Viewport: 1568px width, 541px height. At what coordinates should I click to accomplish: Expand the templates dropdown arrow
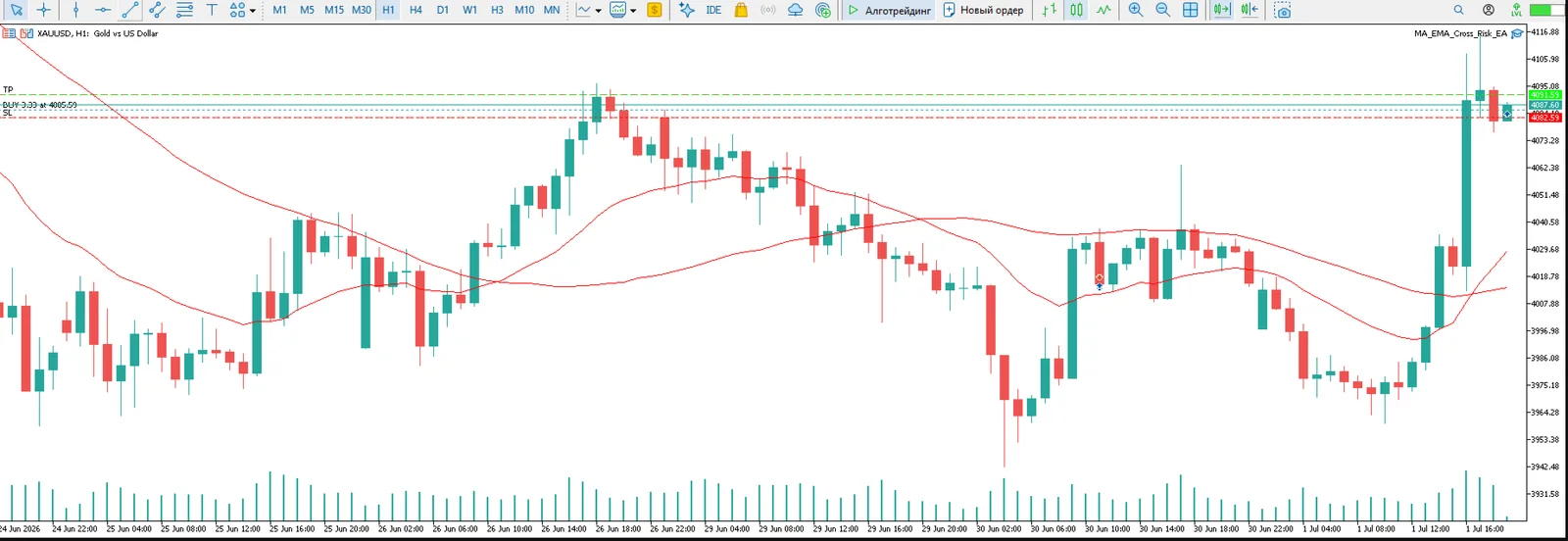pos(633,11)
